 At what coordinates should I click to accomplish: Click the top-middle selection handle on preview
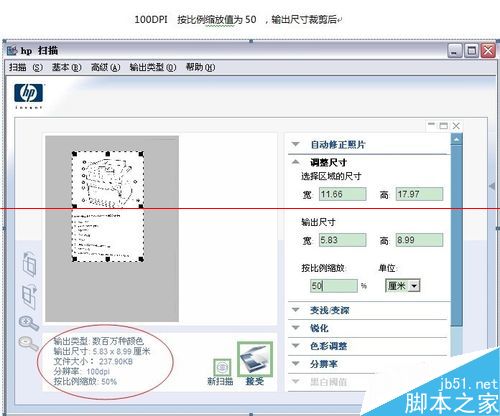click(108, 154)
